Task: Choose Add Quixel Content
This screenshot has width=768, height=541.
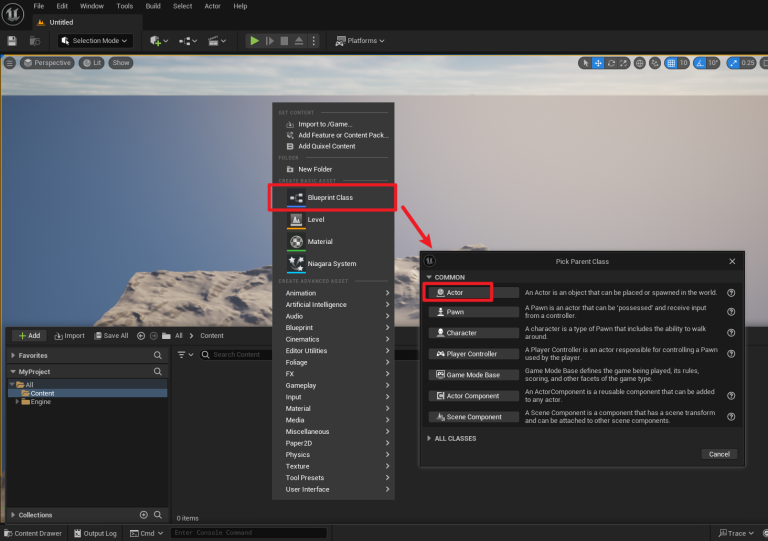Action: (333, 146)
